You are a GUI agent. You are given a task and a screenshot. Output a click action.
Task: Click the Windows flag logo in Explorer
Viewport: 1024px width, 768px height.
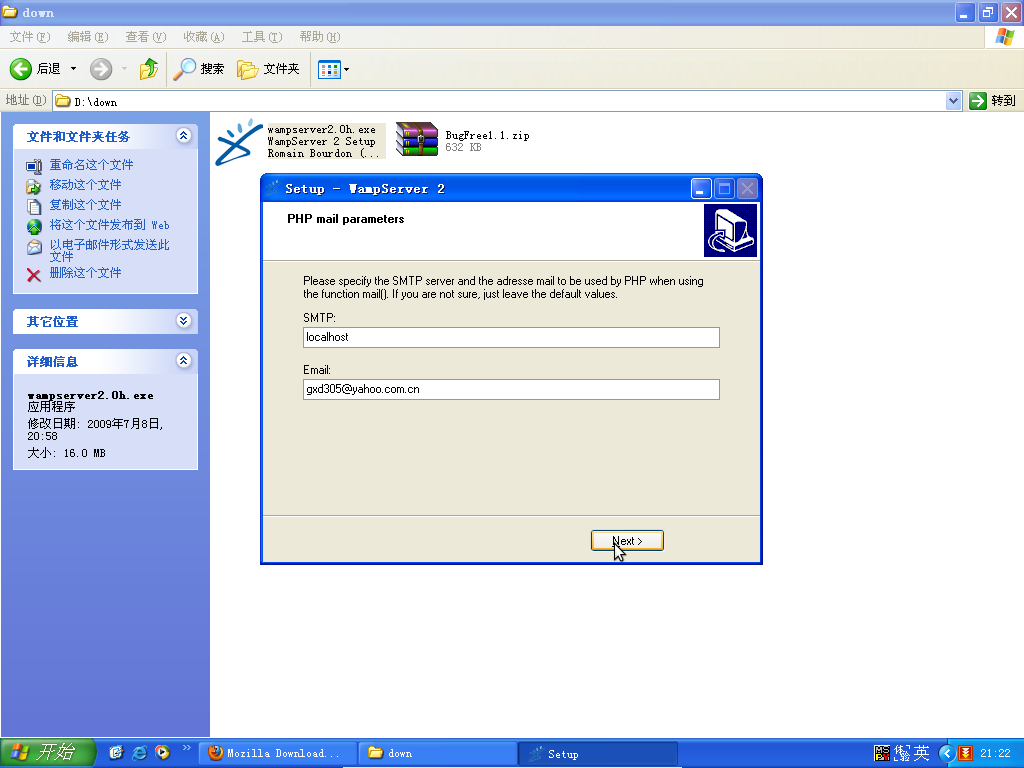coord(1004,37)
